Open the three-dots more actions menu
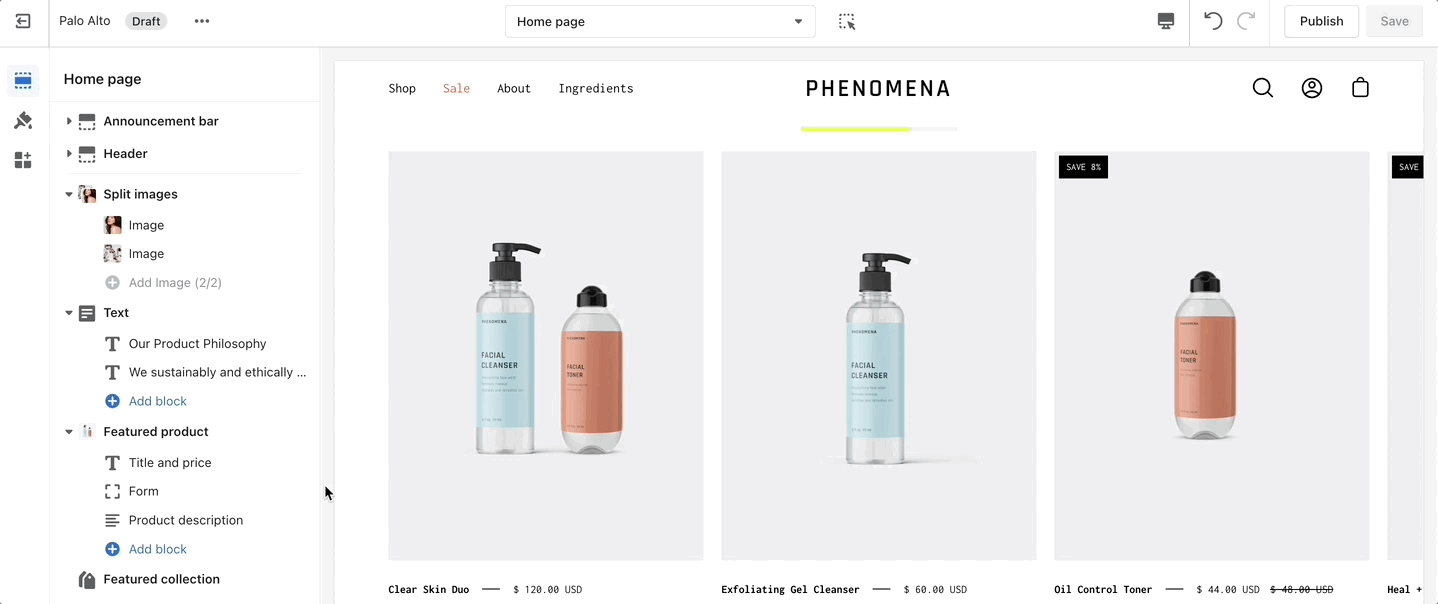 202,21
